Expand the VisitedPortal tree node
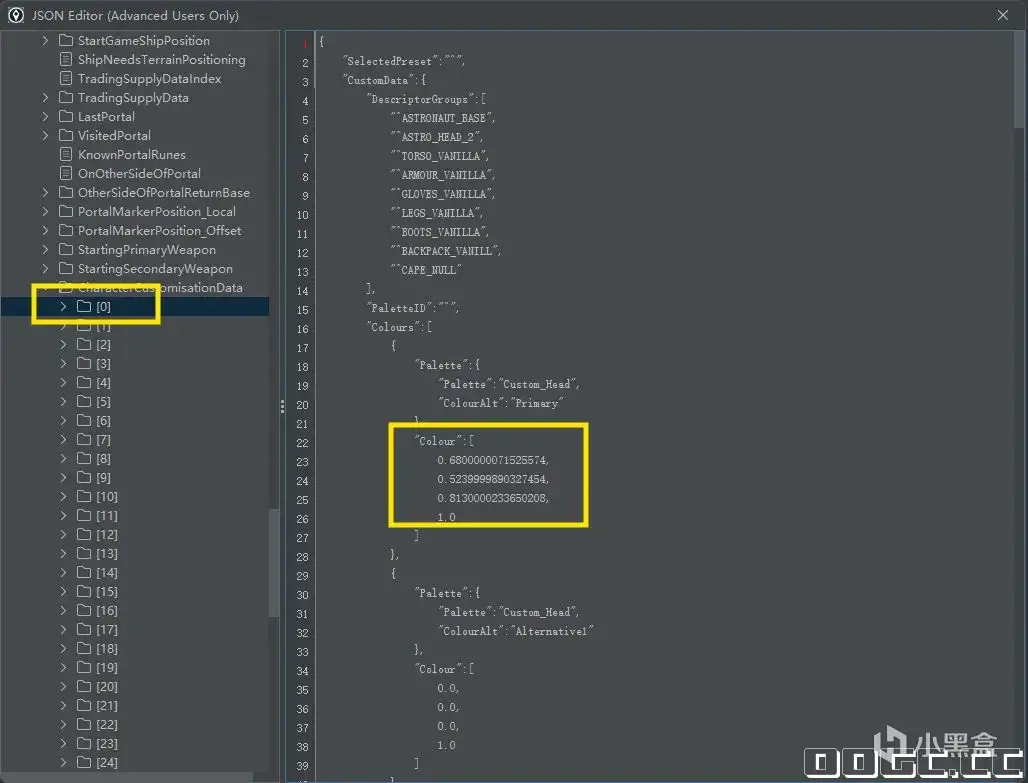 pos(45,136)
